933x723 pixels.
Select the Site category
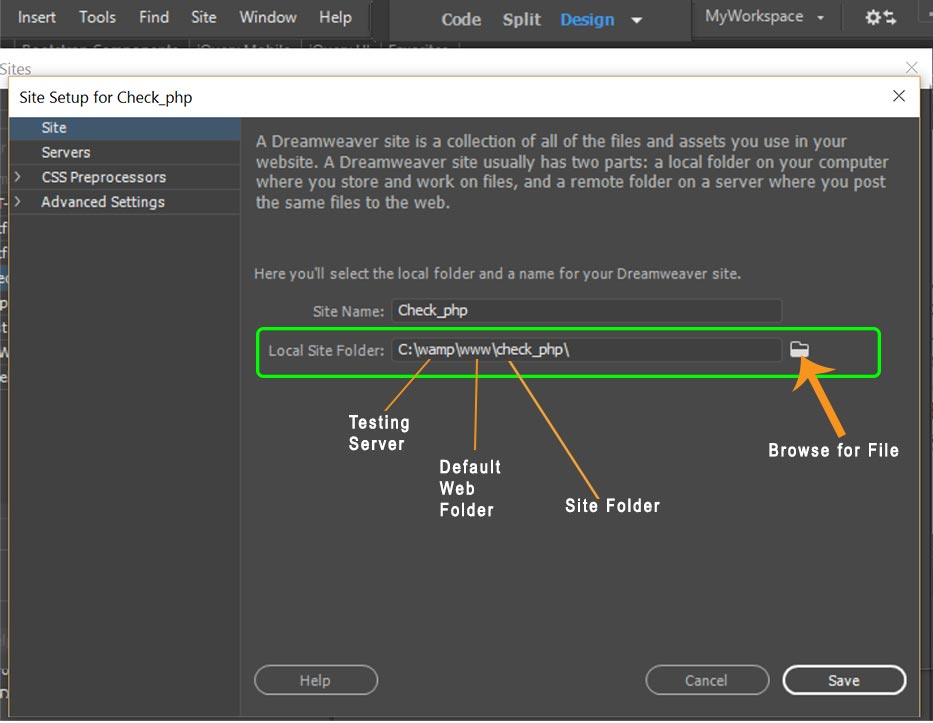[54, 128]
